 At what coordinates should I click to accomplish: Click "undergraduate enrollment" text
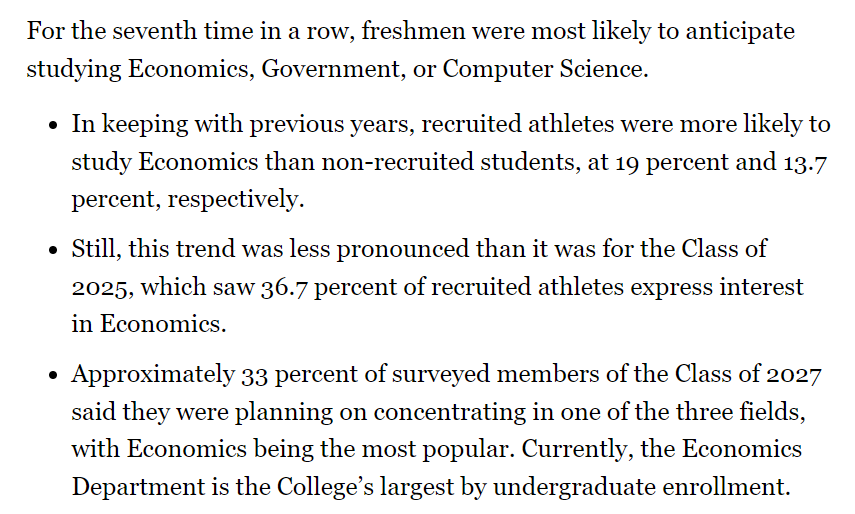coord(640,487)
